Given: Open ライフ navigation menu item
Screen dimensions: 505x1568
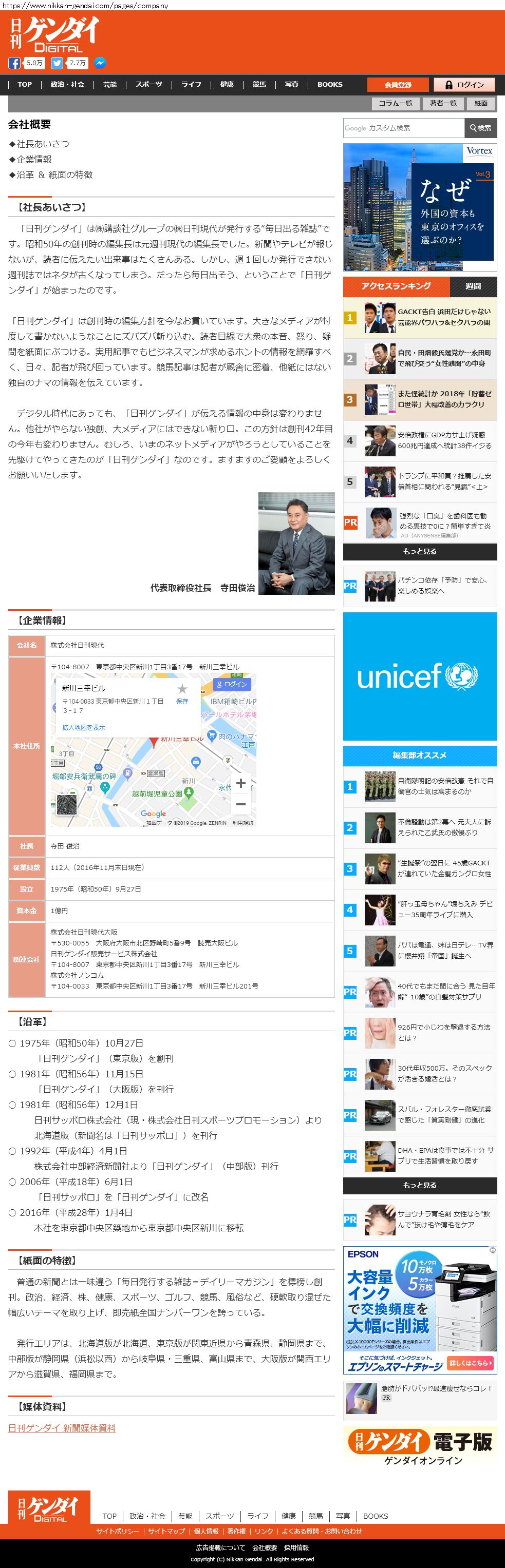Looking at the screenshot, I should coord(191,85).
